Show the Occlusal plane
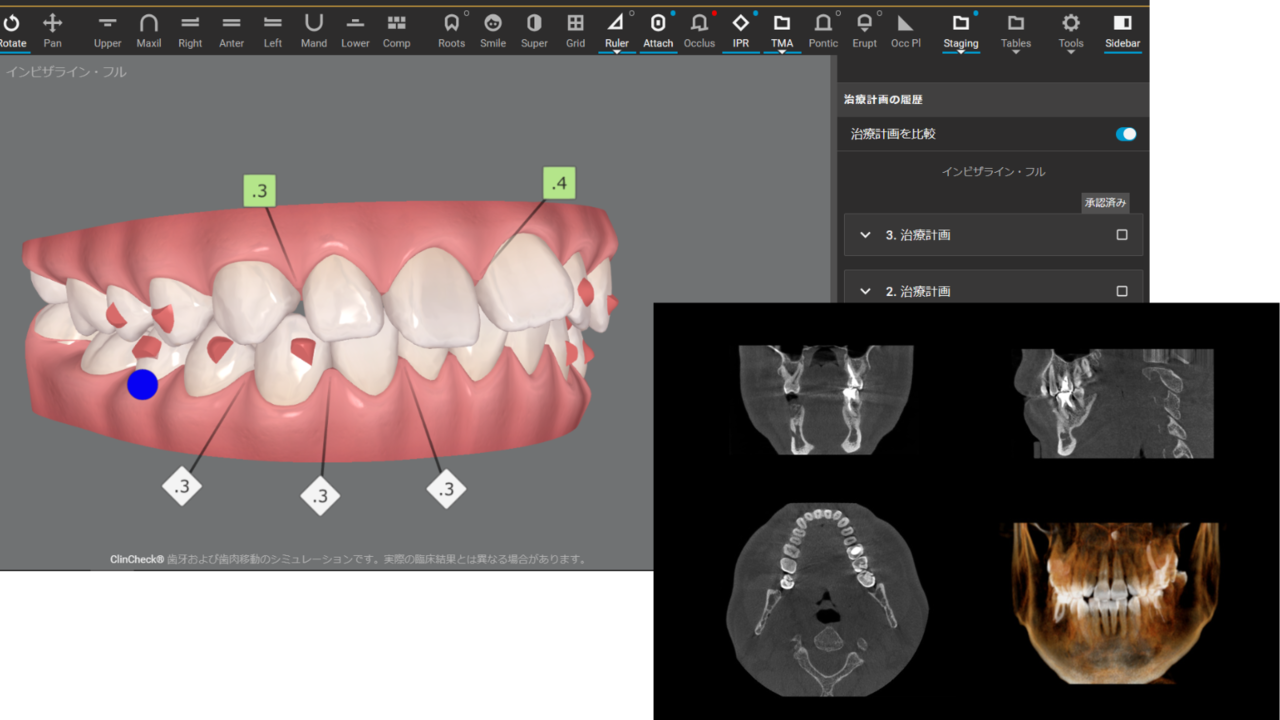The height and width of the screenshot is (720, 1280). pyautogui.click(x=905, y=29)
